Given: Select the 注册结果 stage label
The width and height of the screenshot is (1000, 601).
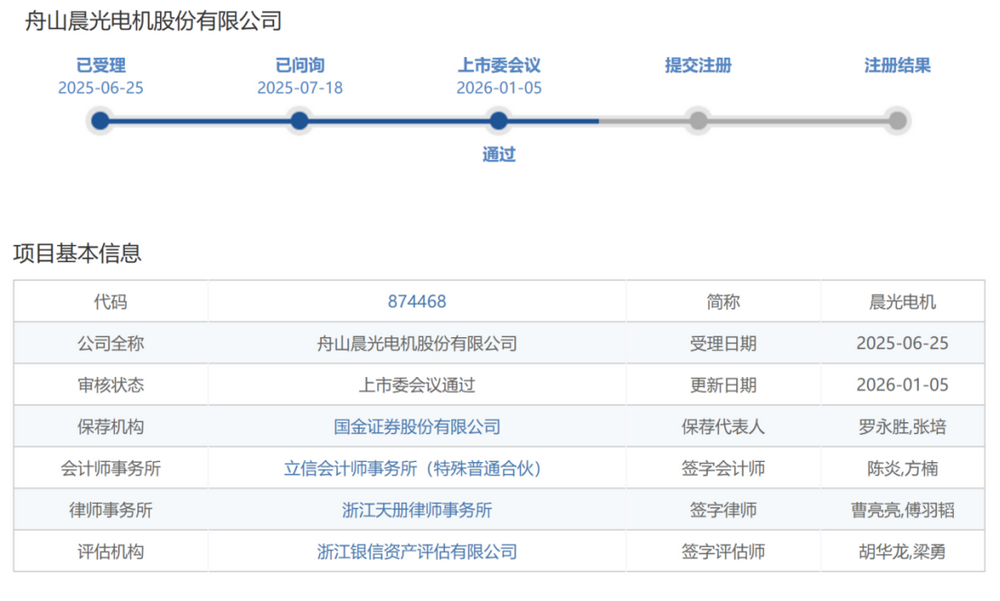Looking at the screenshot, I should click(x=895, y=64).
